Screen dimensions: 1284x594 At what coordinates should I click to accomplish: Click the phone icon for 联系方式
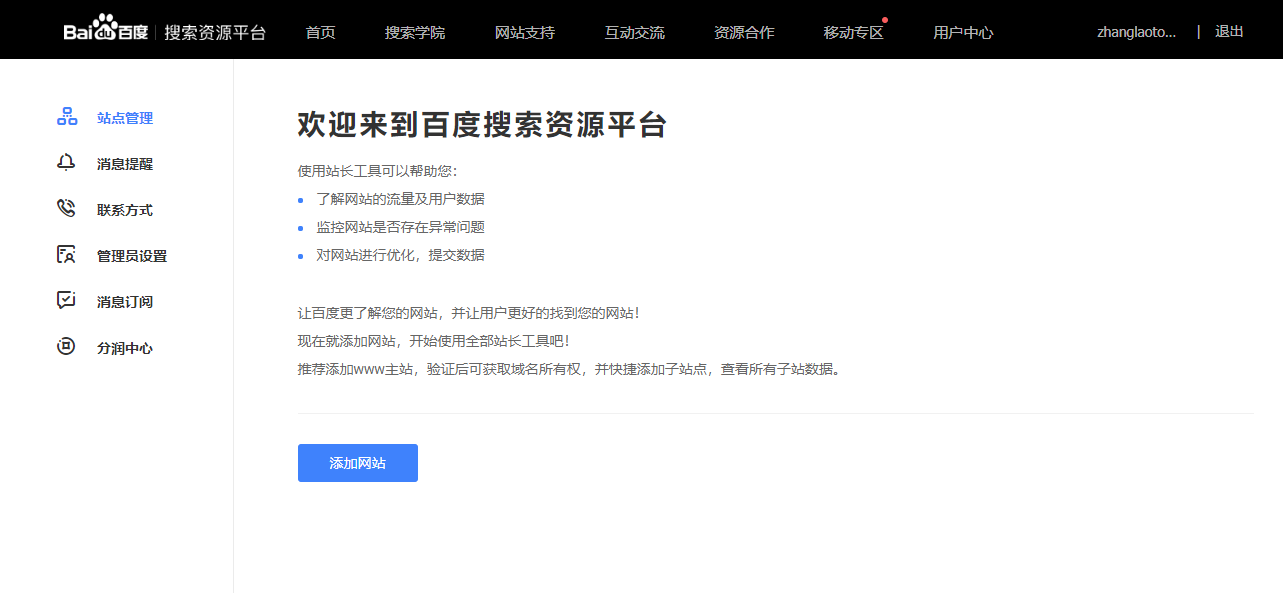coord(67,209)
